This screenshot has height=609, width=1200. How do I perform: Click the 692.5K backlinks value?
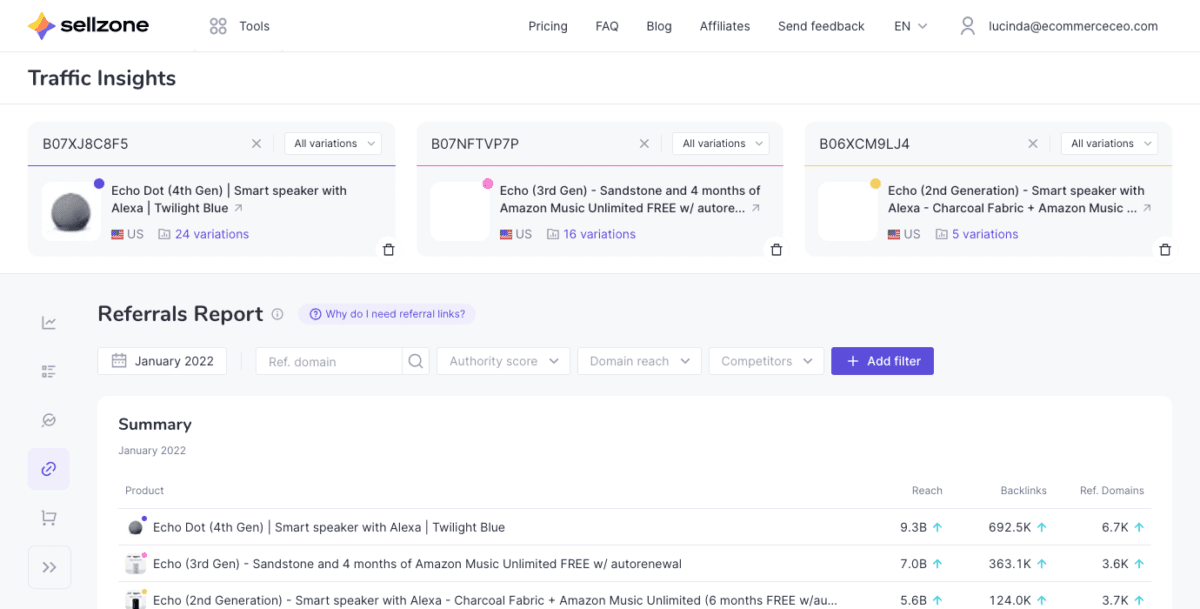click(x=1007, y=527)
